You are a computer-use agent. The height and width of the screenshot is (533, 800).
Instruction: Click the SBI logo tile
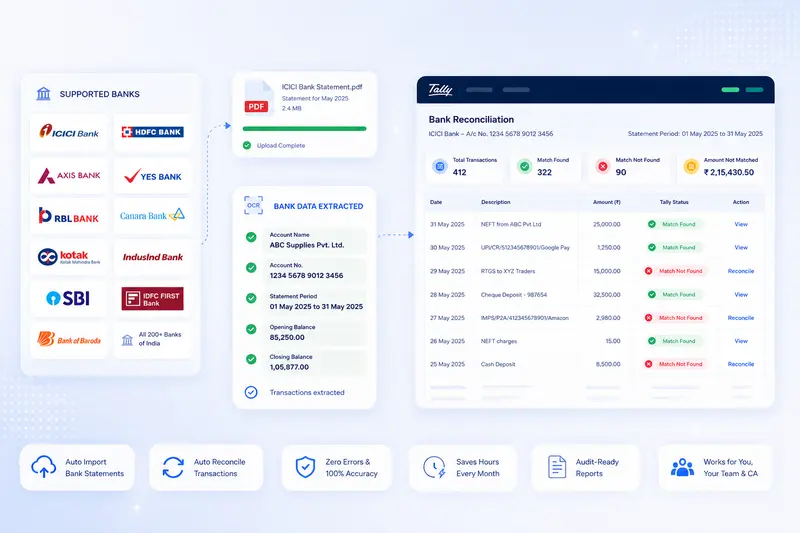coord(69,298)
